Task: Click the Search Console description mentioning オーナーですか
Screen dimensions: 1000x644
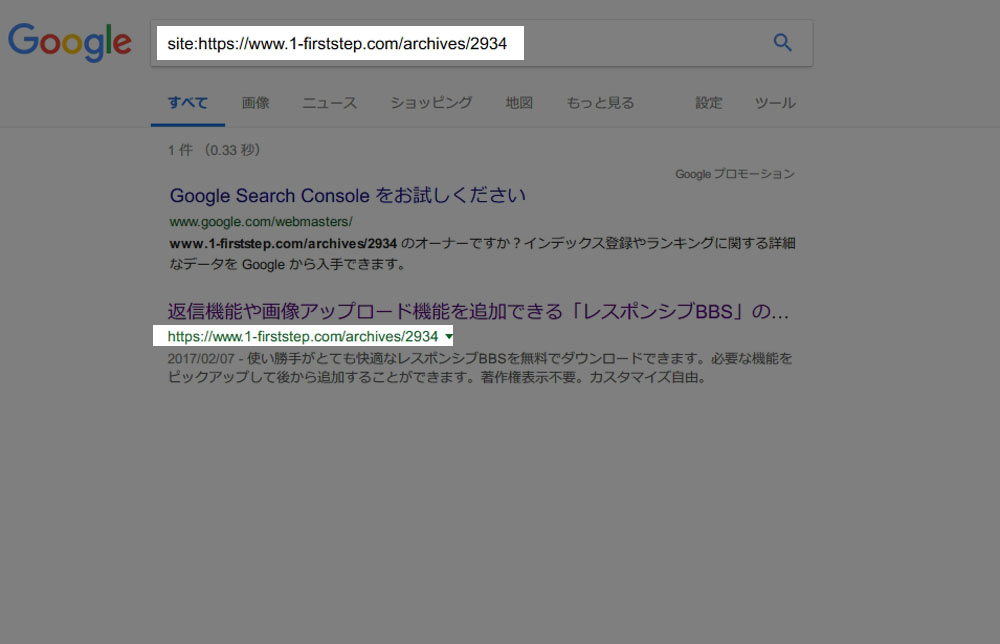Action: click(482, 253)
